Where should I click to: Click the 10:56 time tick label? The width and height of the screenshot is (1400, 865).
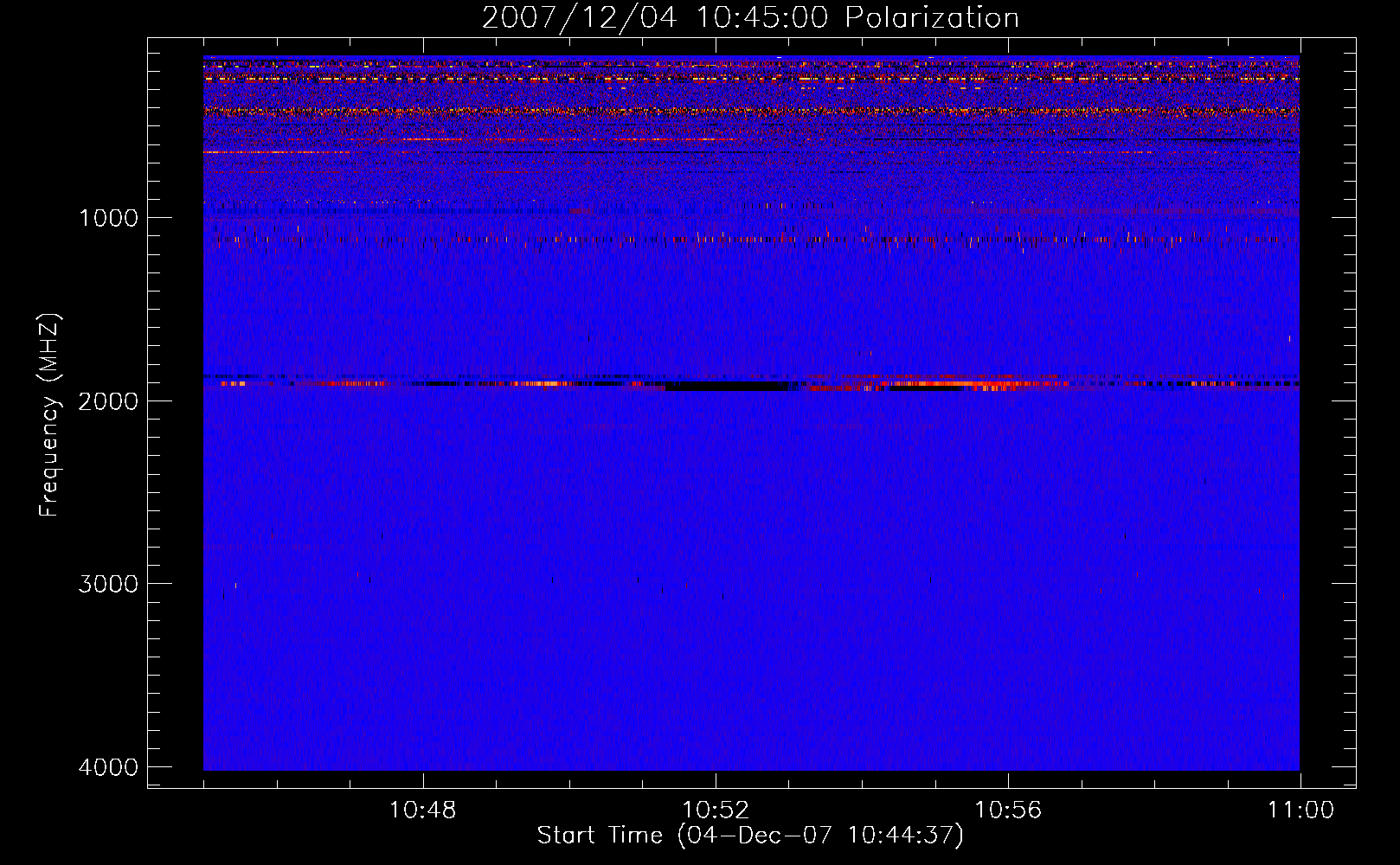pos(1008,811)
